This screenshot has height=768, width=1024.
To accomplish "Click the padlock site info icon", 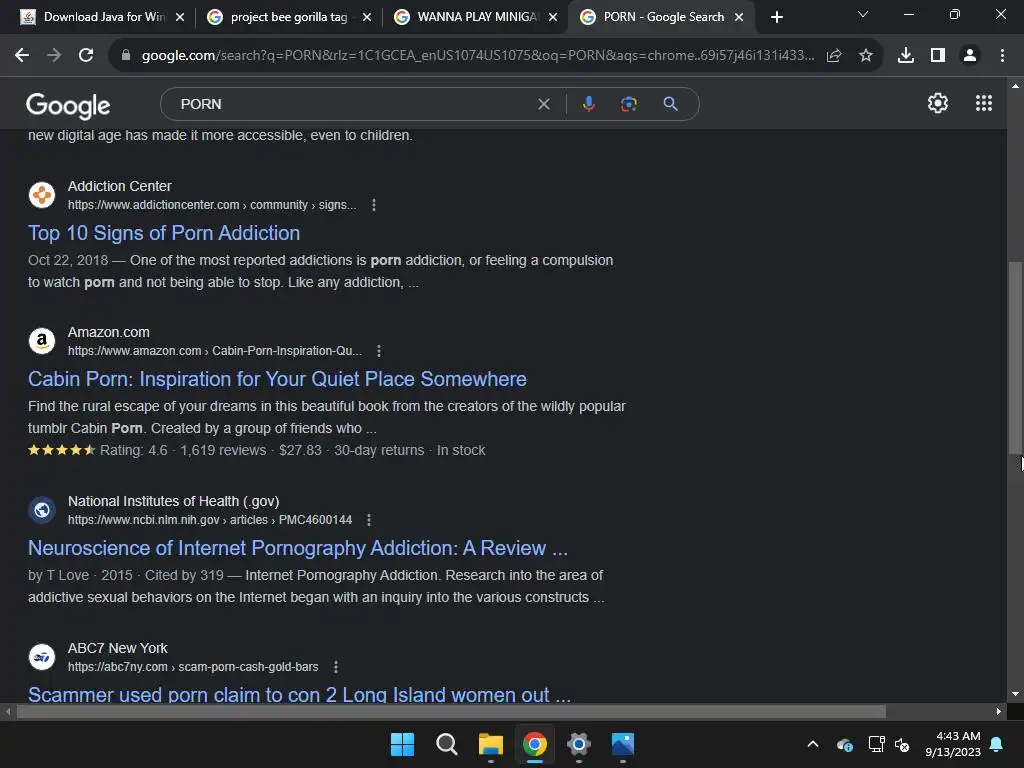I will tap(126, 56).
